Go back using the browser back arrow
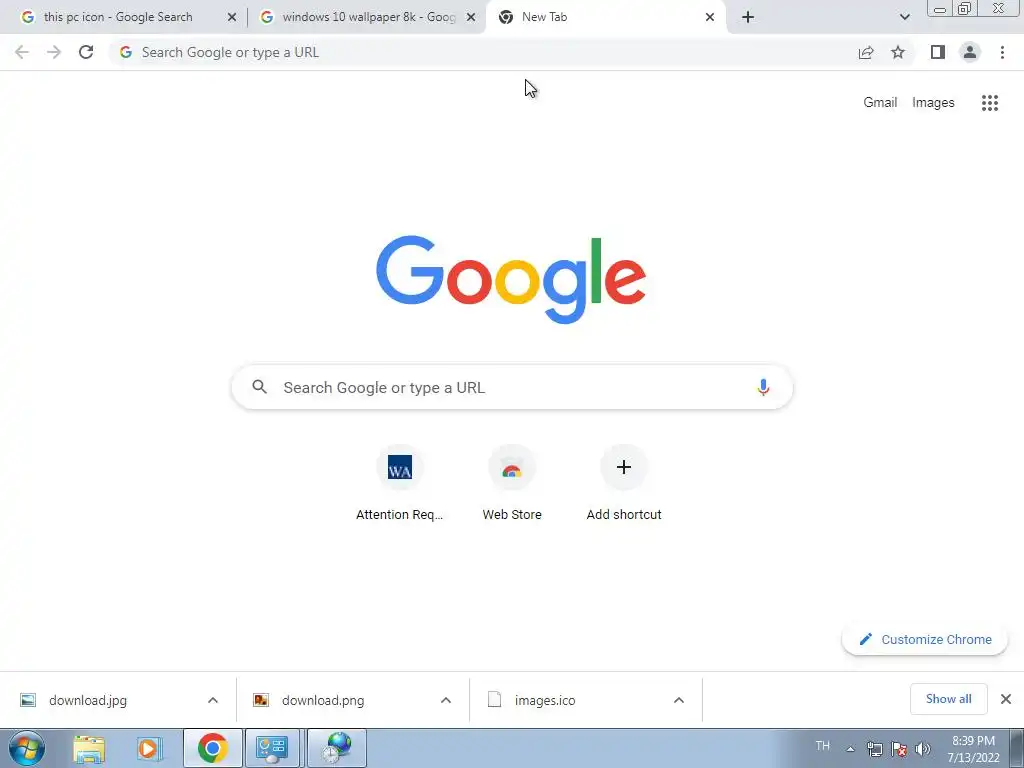 tap(22, 52)
